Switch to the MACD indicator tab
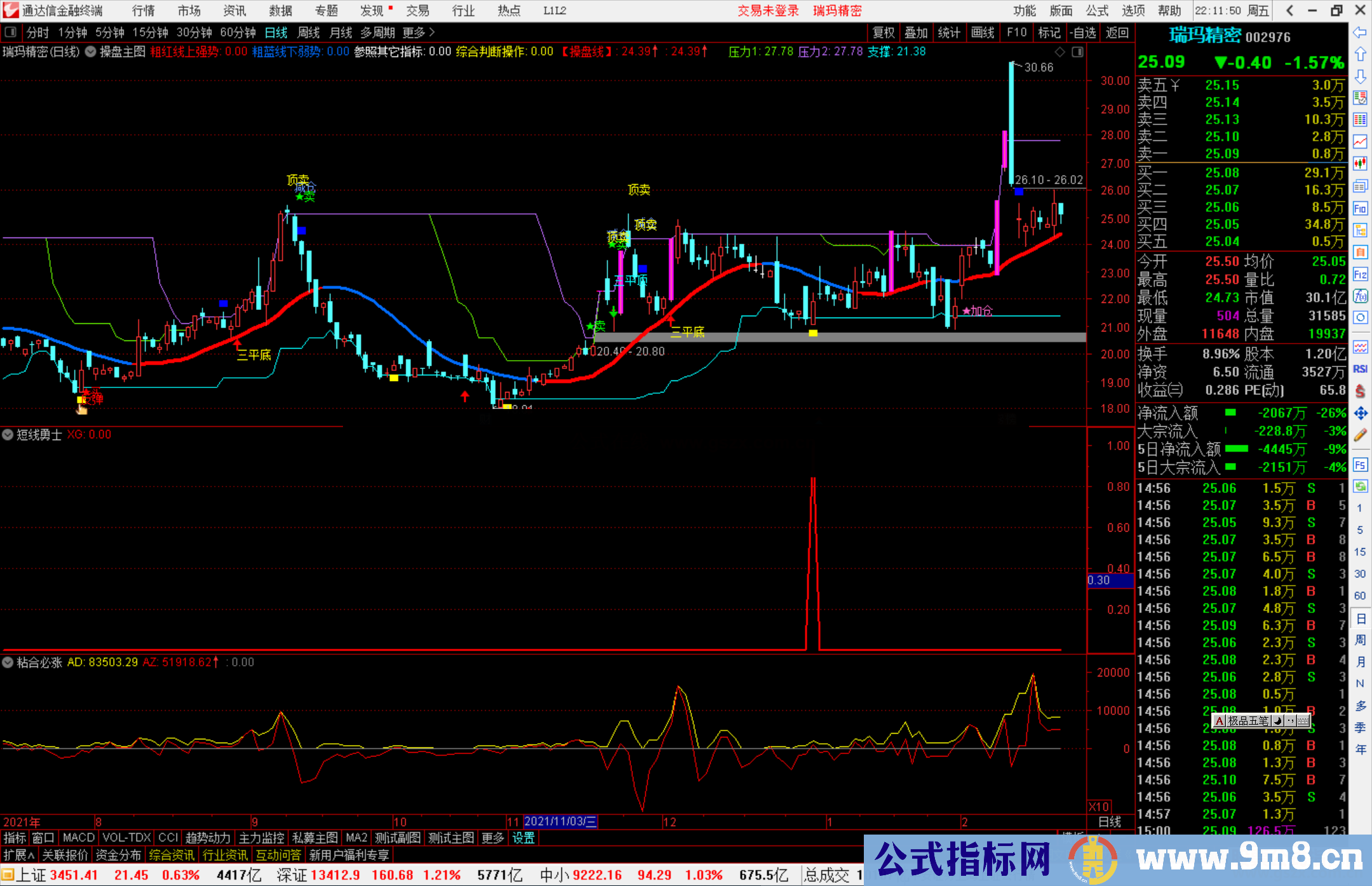The height and width of the screenshot is (886, 1372). tap(78, 838)
